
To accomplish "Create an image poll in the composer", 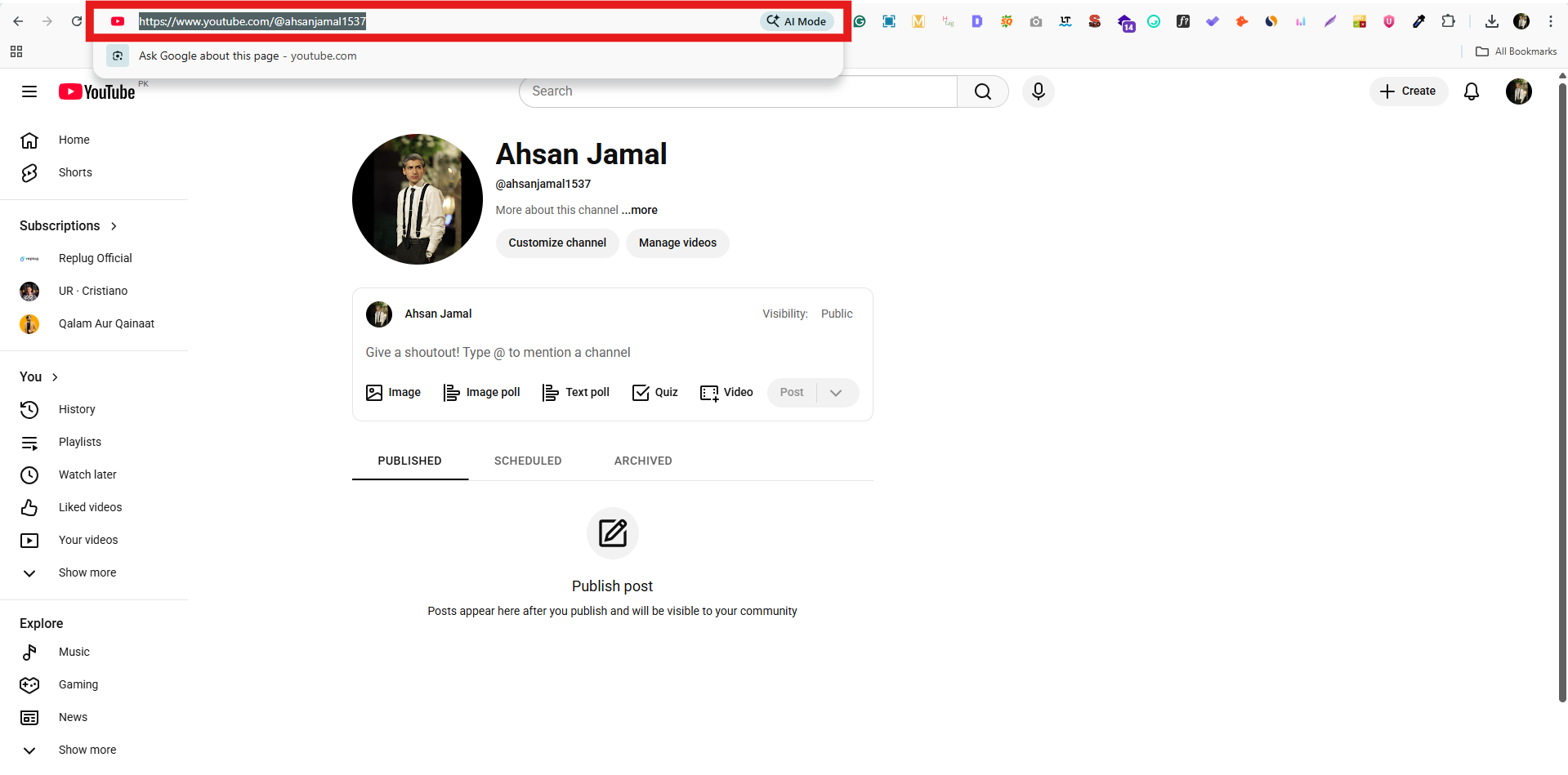I will tap(482, 392).
